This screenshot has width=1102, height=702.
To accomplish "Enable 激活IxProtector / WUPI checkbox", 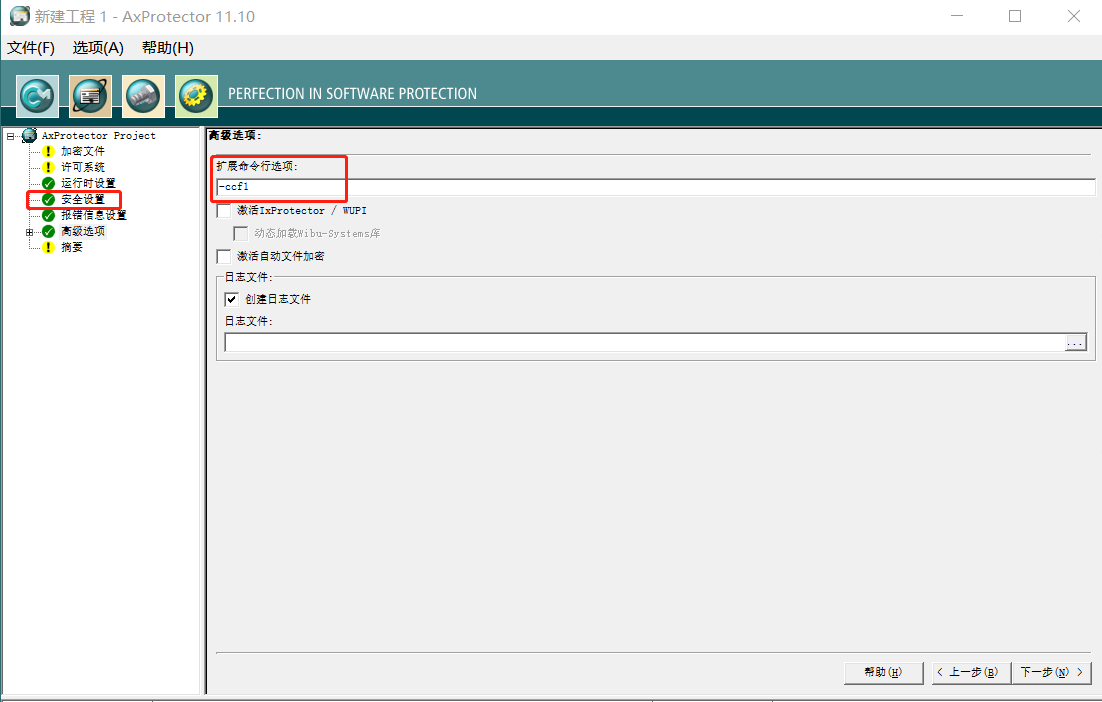I will (x=223, y=211).
